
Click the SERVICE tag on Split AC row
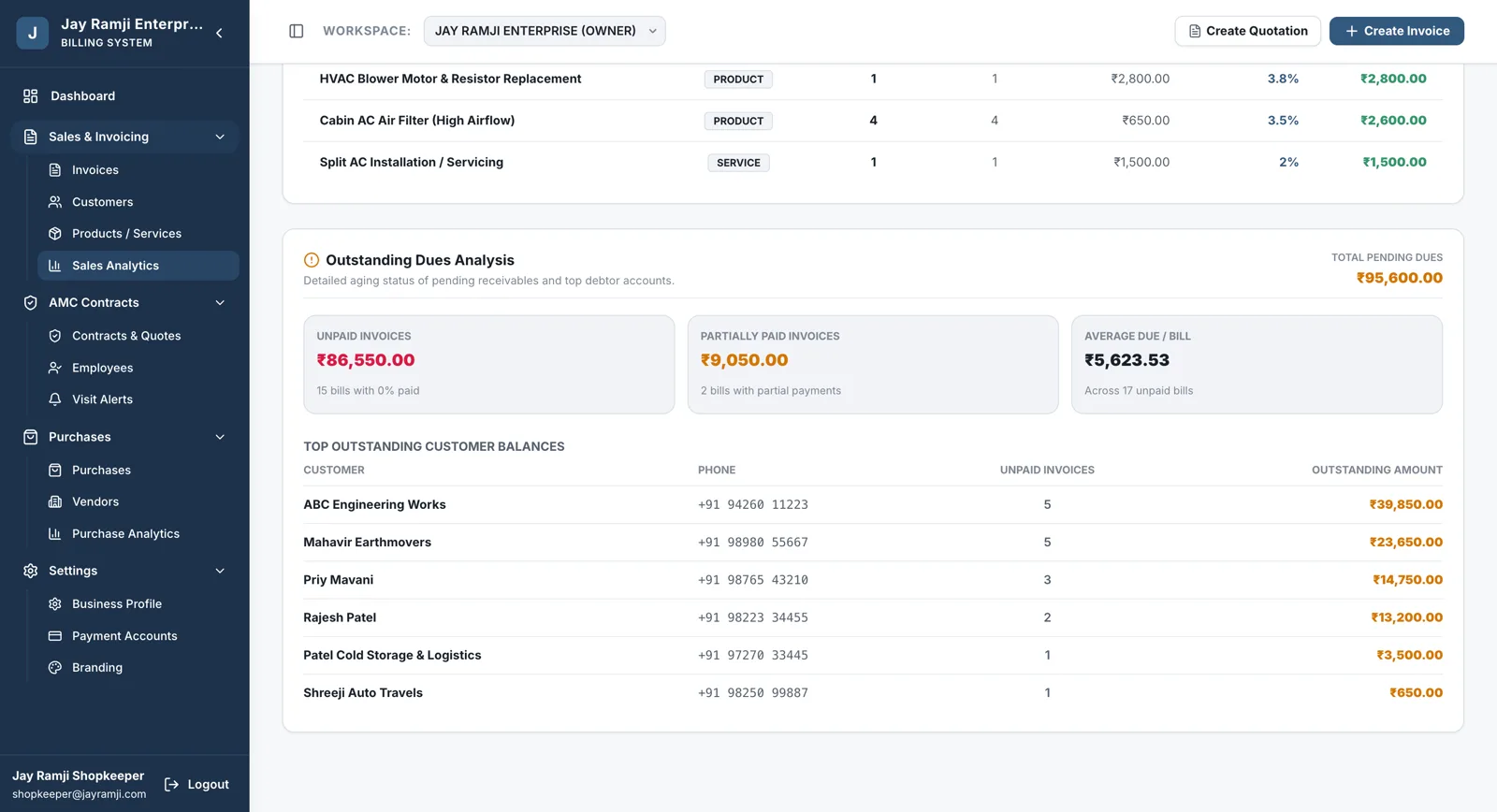(x=738, y=163)
